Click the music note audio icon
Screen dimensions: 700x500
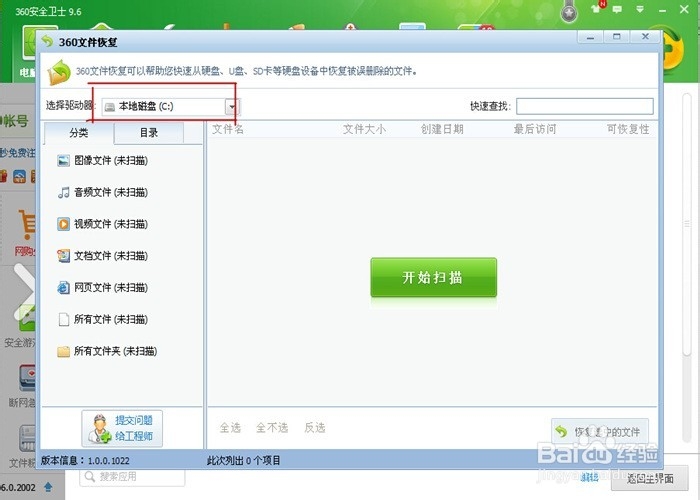tap(63, 192)
